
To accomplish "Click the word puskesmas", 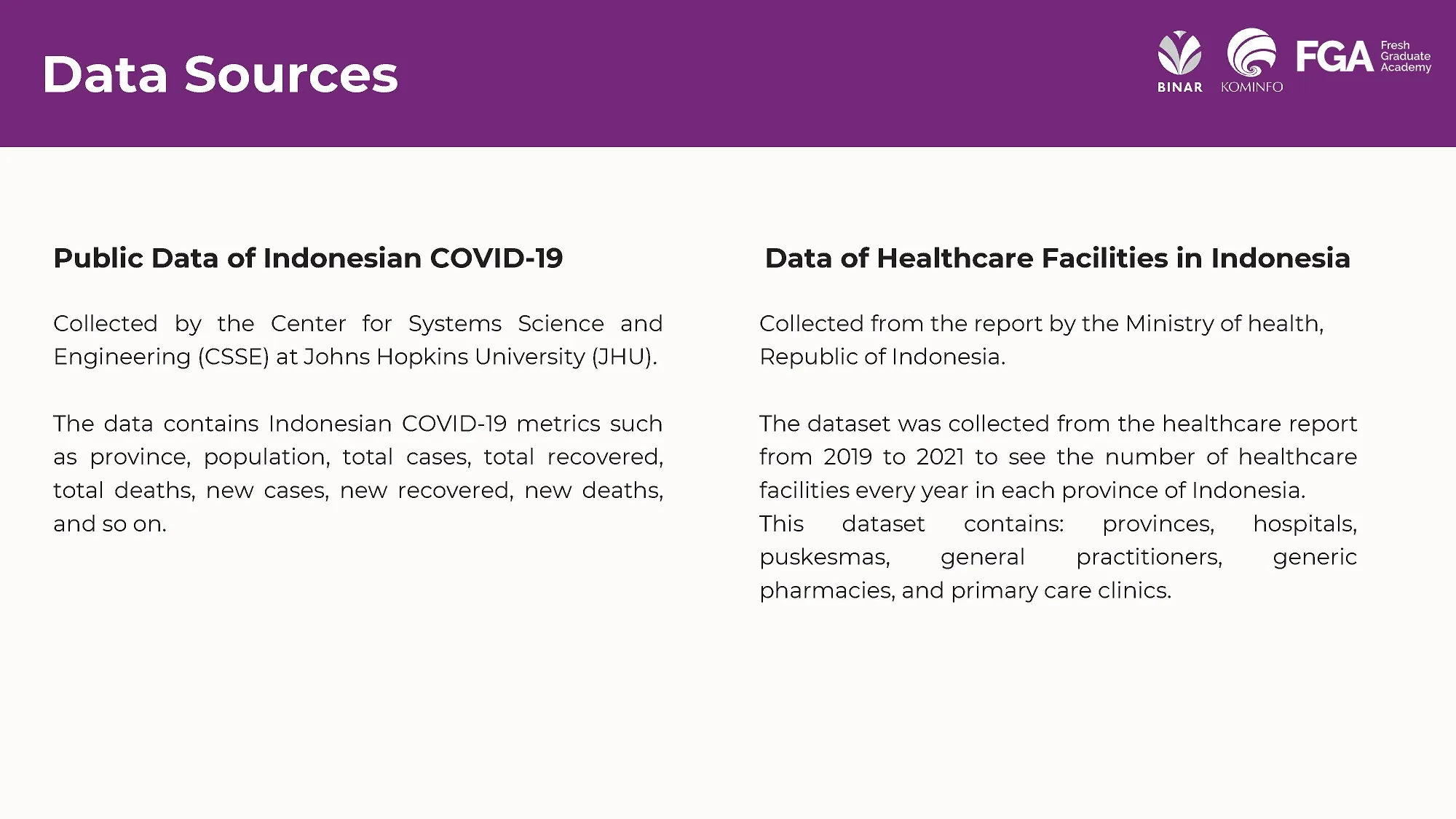I will [824, 557].
